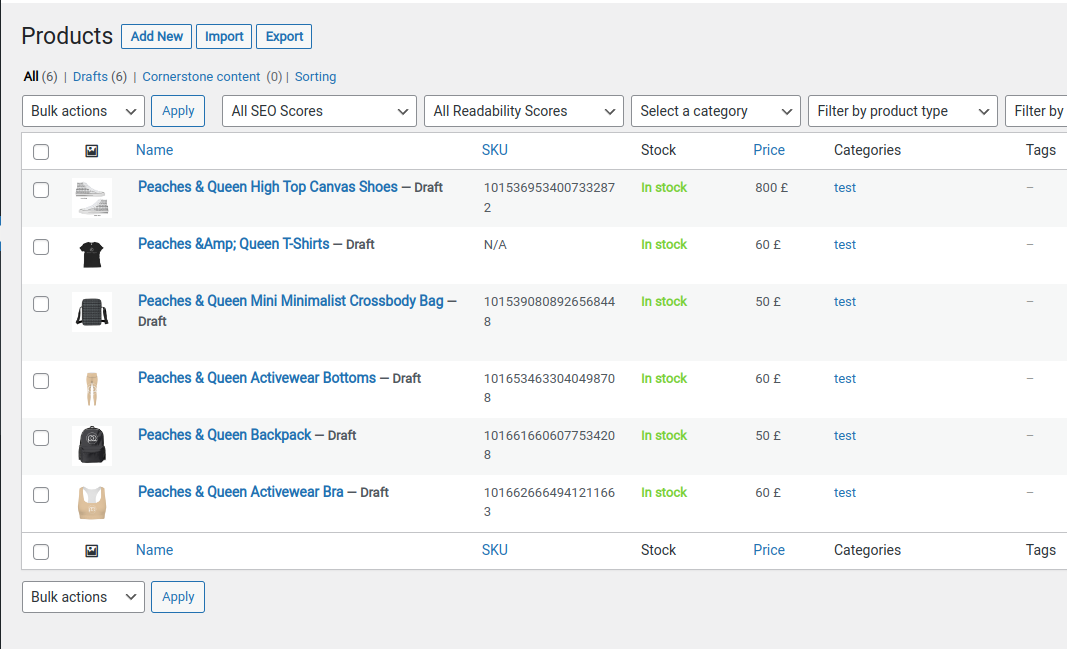Click test category in Activewear Bottoms row
Screen dimensions: 1067x649
tap(844, 379)
